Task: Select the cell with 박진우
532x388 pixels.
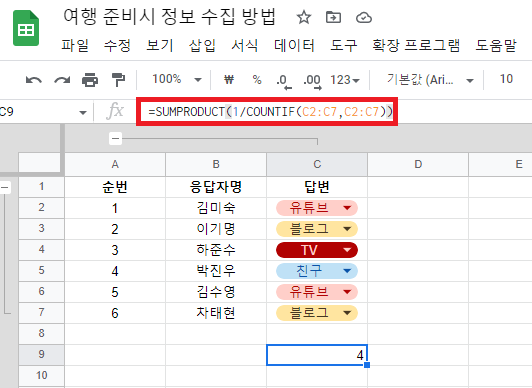Action: 216,271
